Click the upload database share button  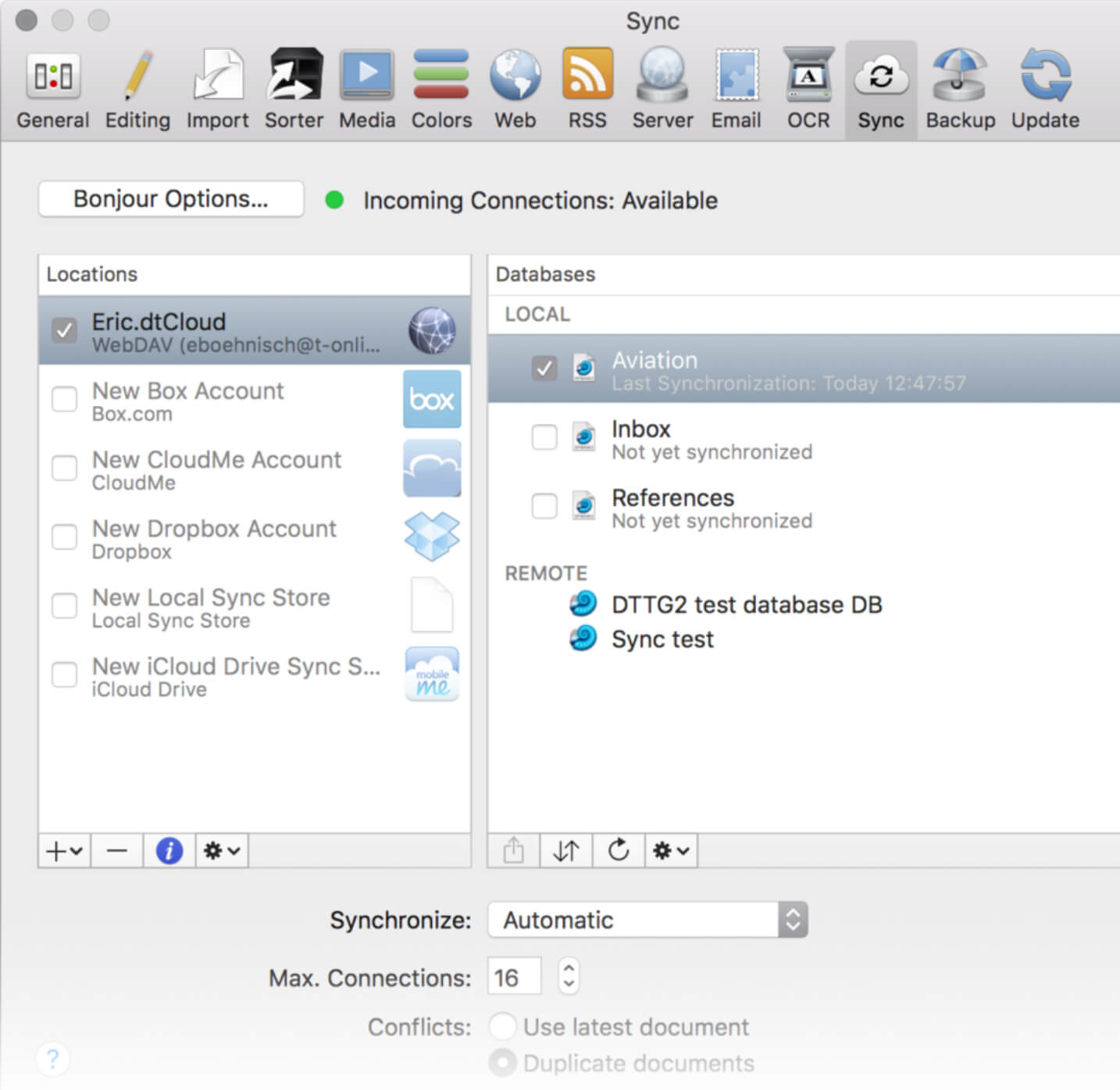coord(514,850)
